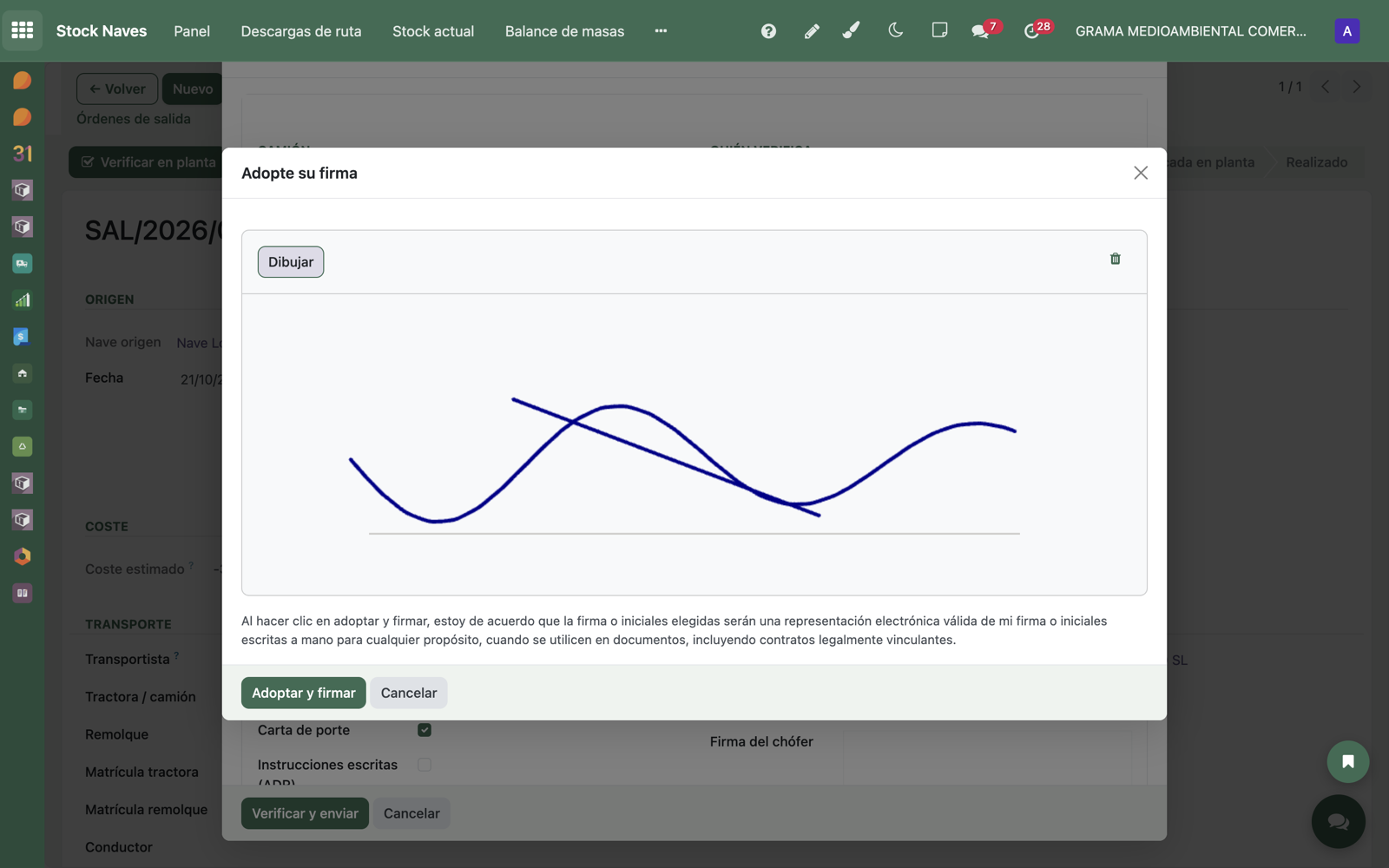Toggle the Carta de porte checkbox
This screenshot has height=868, width=1389.
425,730
